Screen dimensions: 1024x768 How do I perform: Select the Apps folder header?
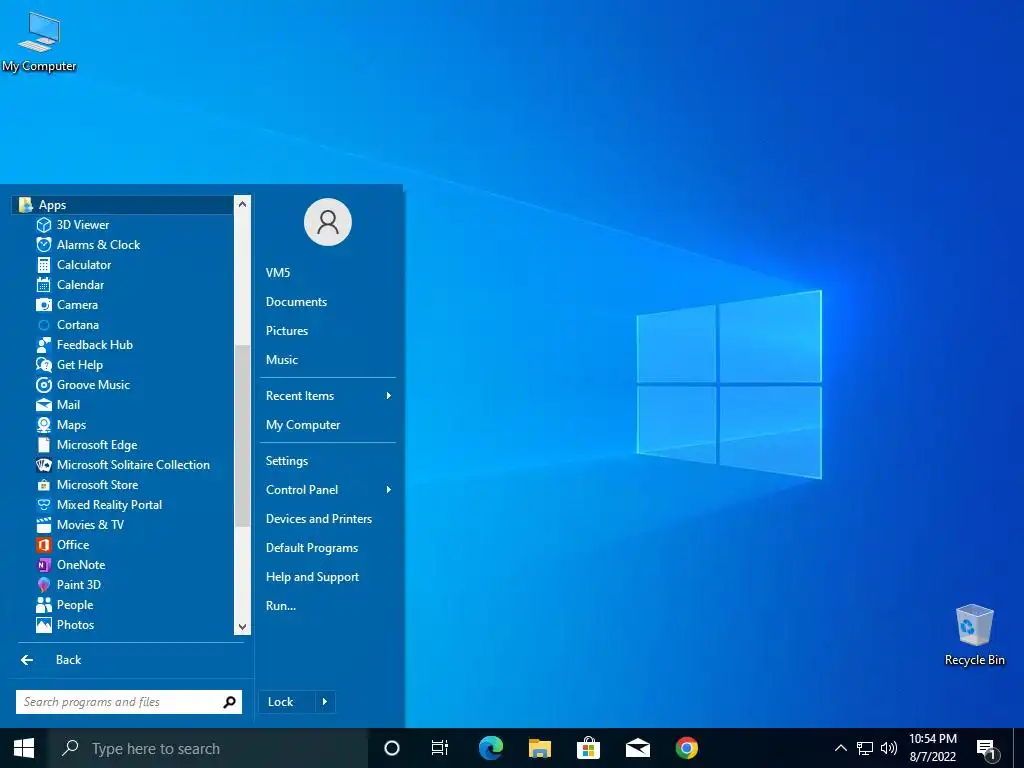coord(123,205)
